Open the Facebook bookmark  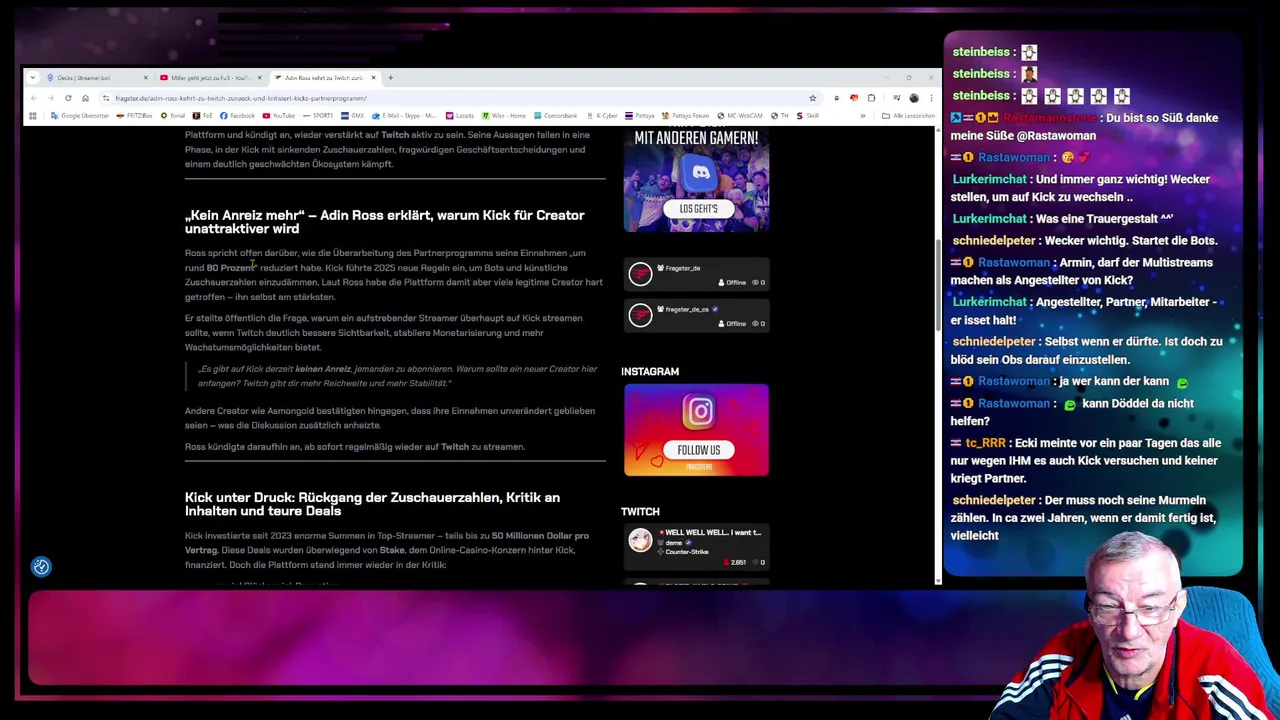click(237, 116)
